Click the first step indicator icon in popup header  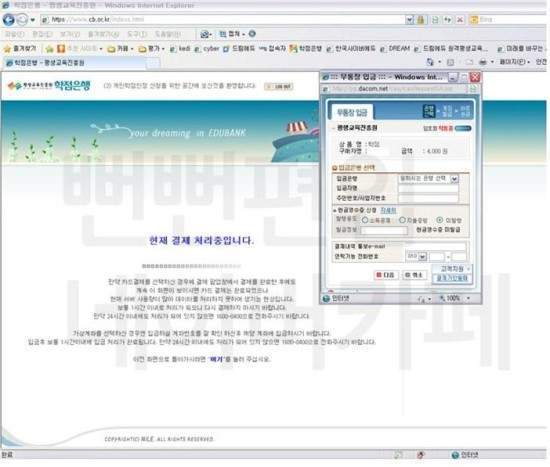point(429,111)
